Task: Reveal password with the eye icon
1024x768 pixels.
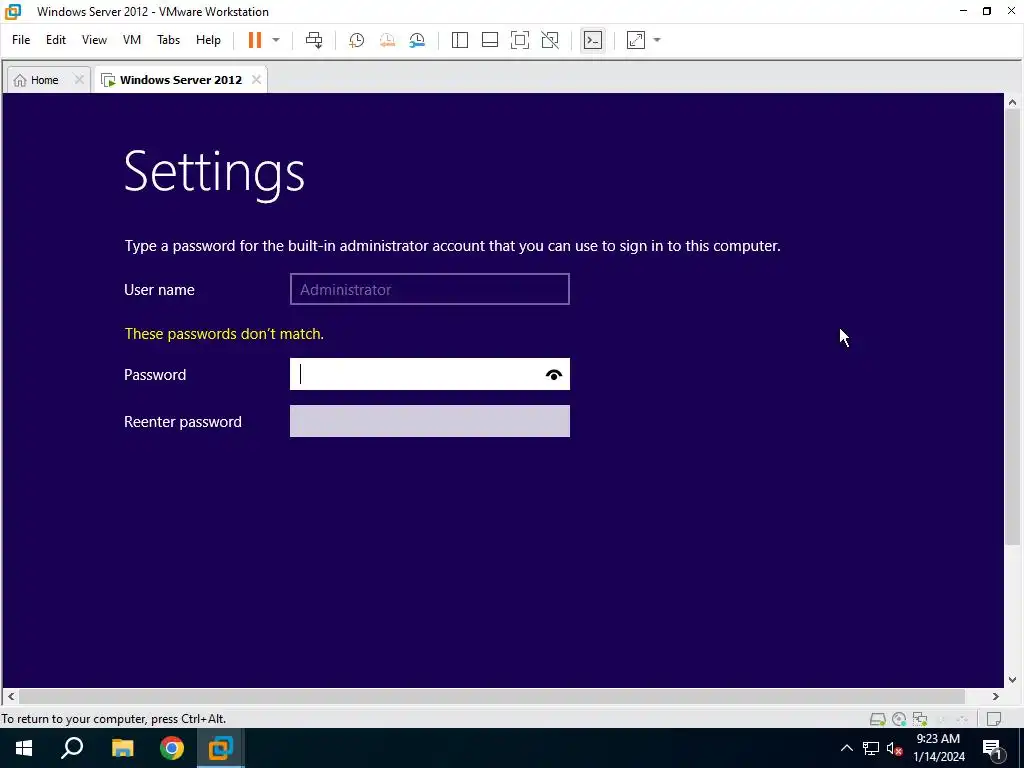Action: (554, 375)
